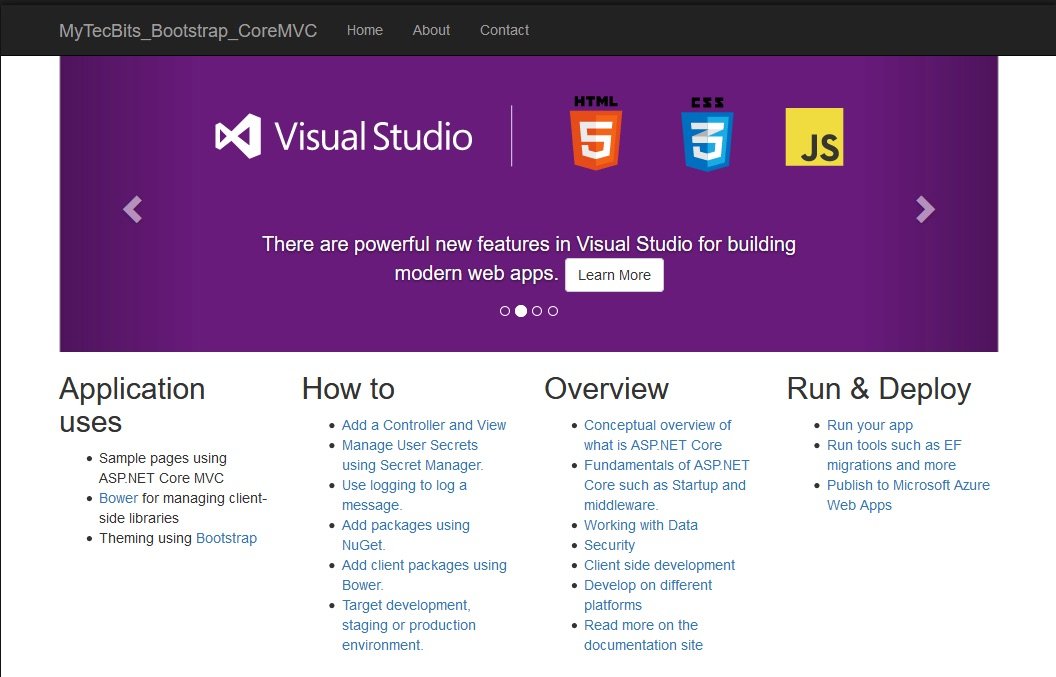This screenshot has width=1056, height=677.
Task: Open Develop on different platforms link
Action: (x=648, y=595)
